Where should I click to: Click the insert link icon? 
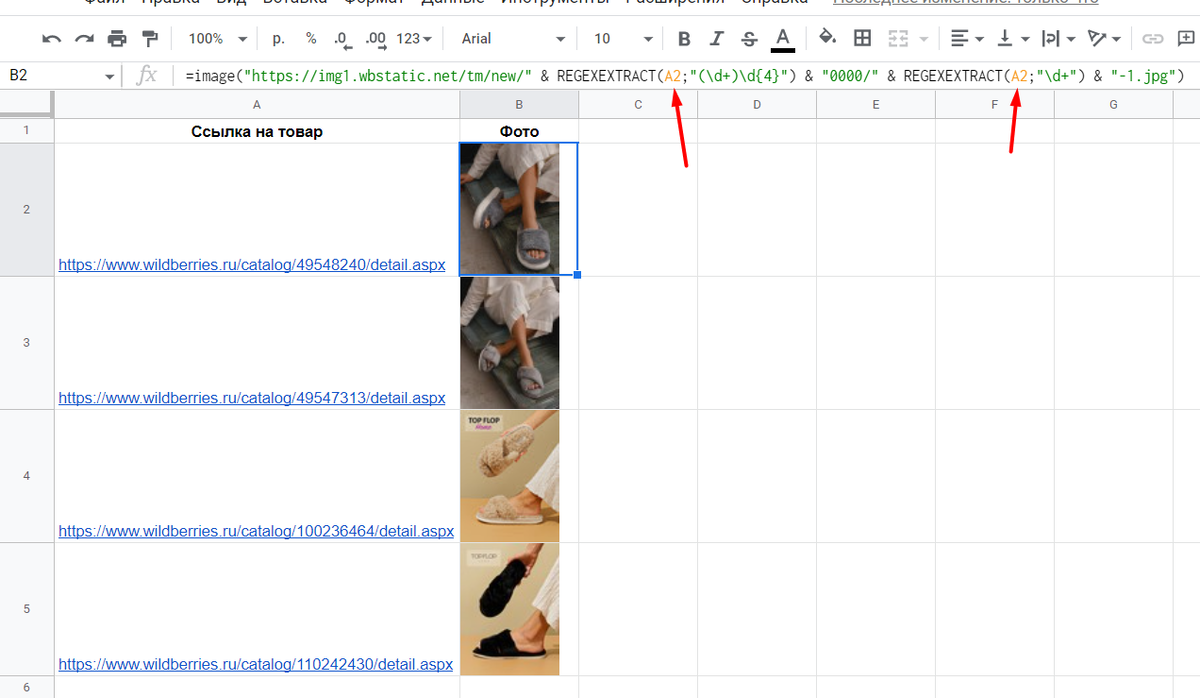pos(1153,39)
